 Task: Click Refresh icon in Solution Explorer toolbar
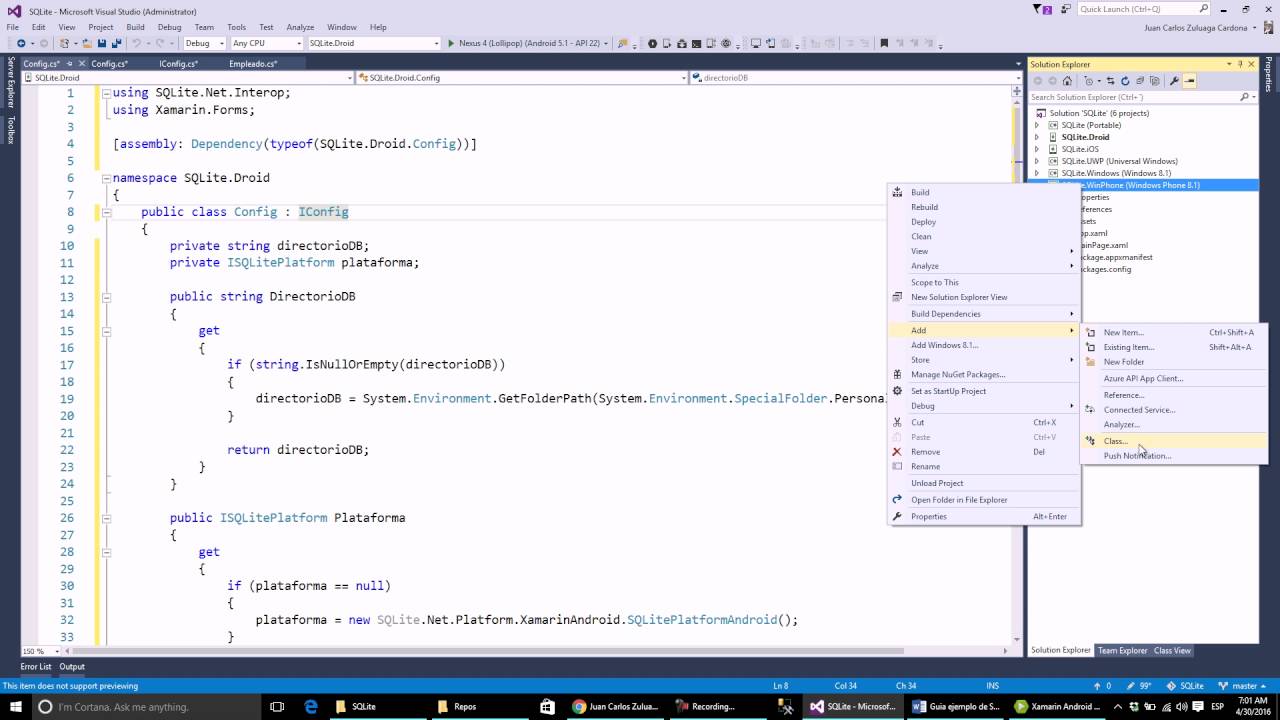click(x=1125, y=81)
